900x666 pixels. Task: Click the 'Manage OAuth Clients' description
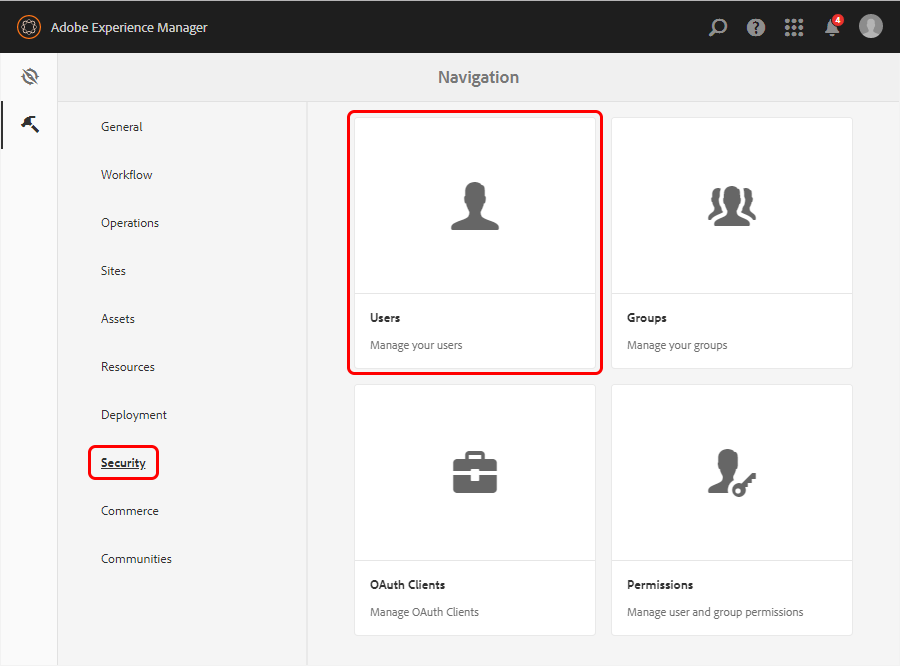pyautogui.click(x=424, y=612)
